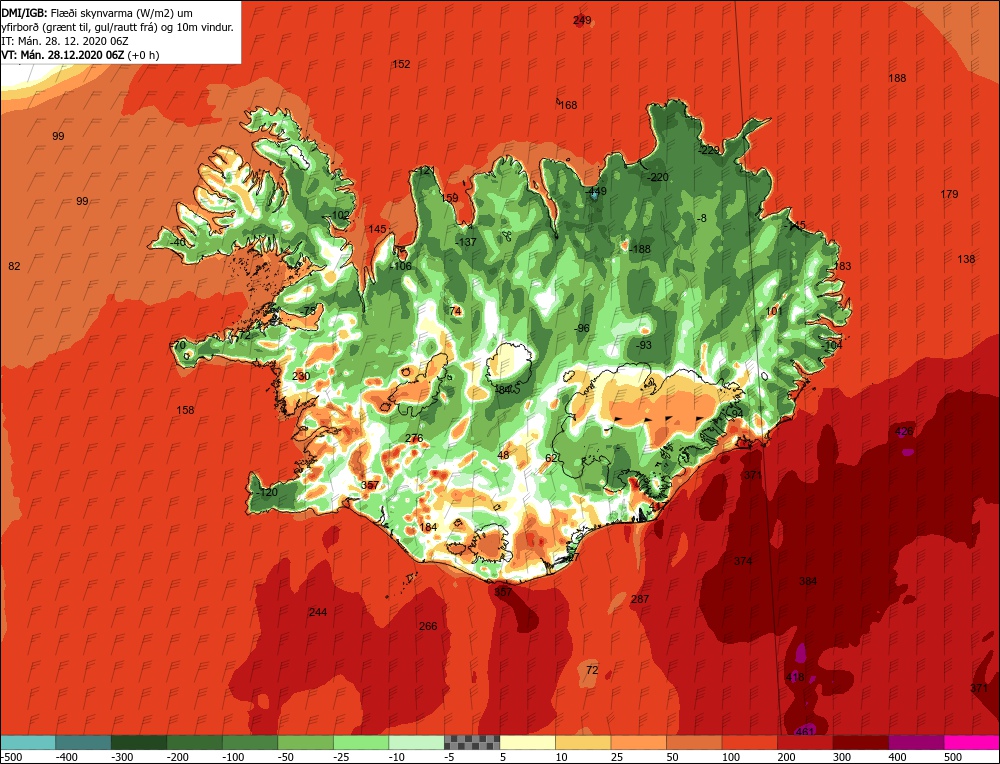This screenshot has width=1000, height=764.
Task: Click the value '183' on the east coast
Action: point(842,266)
